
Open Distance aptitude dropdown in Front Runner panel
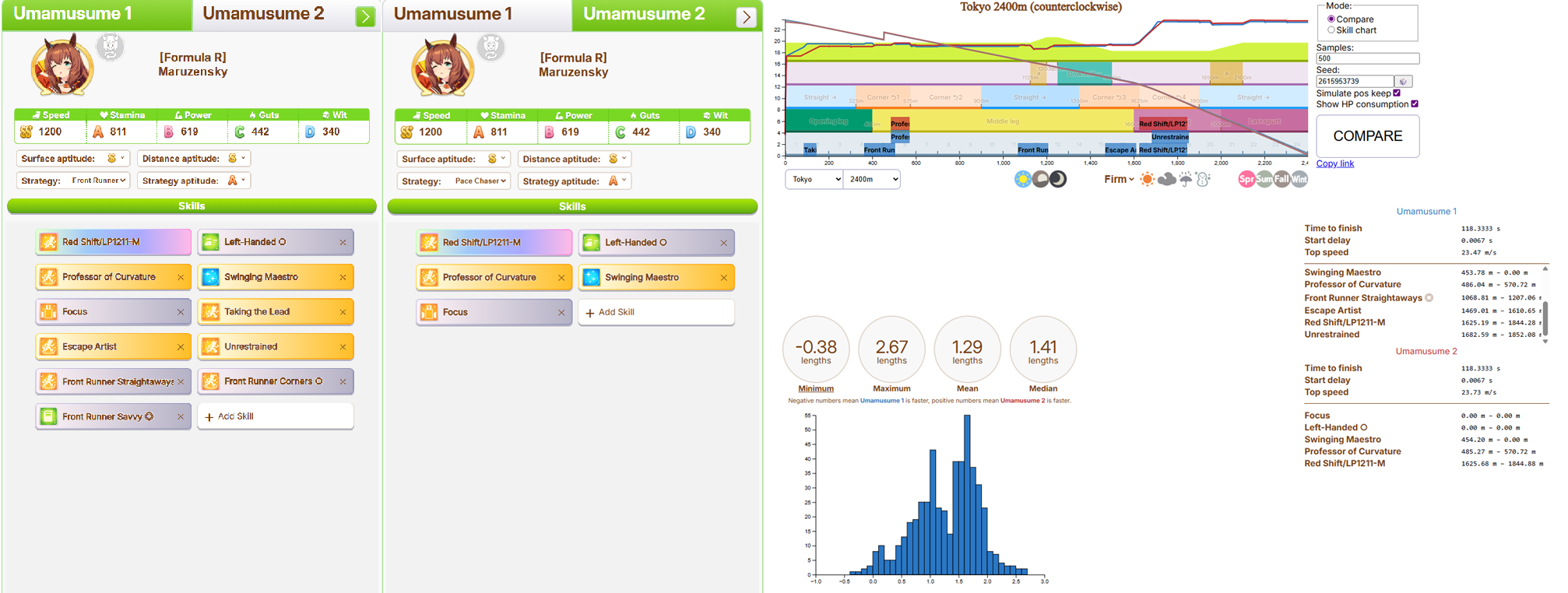pyautogui.click(x=194, y=158)
